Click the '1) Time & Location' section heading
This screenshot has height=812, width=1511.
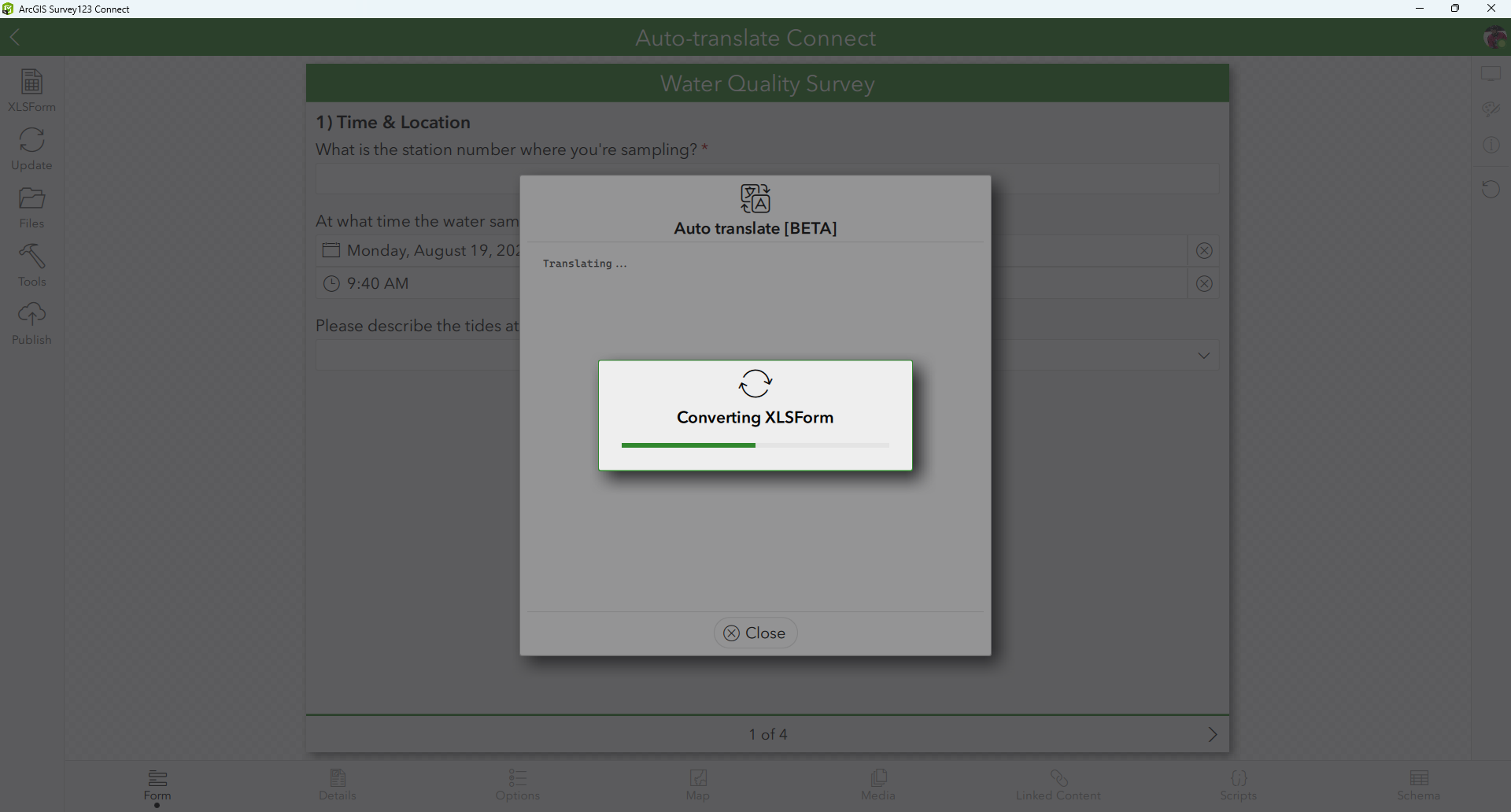pos(393,123)
